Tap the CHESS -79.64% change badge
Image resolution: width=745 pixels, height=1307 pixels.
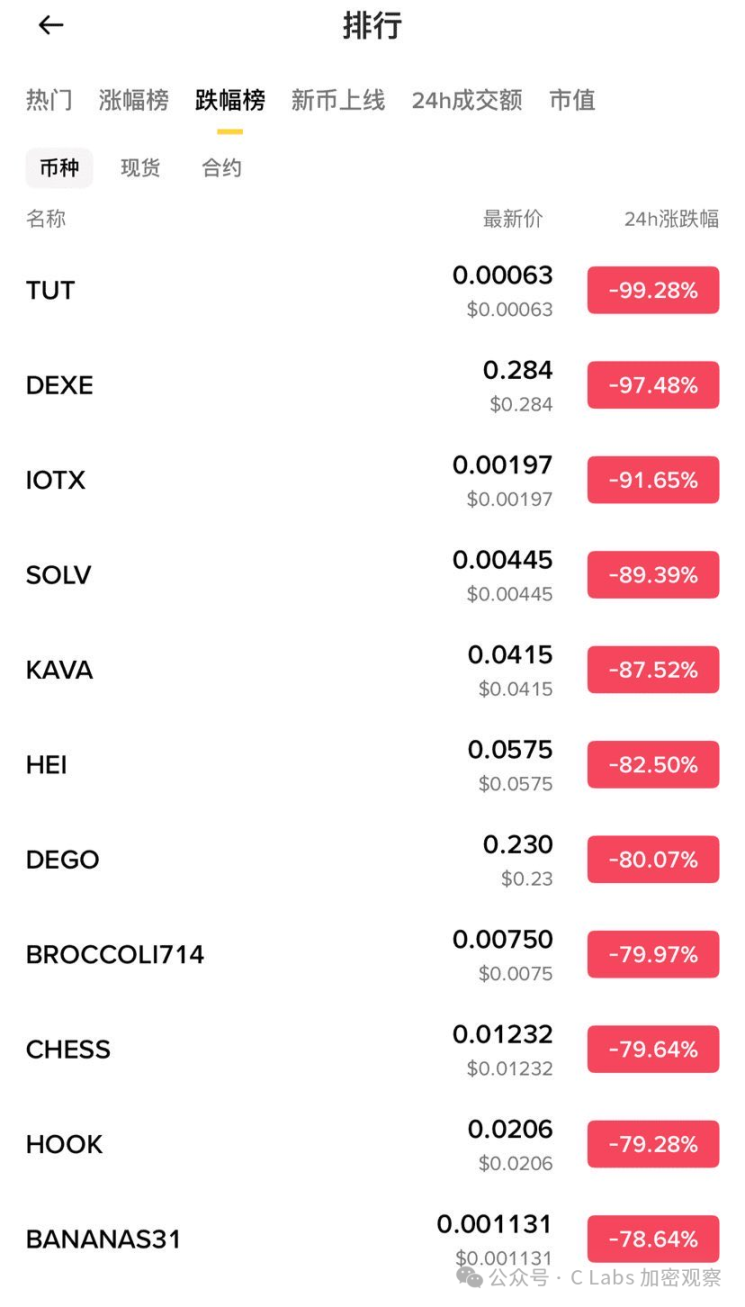coord(653,1049)
